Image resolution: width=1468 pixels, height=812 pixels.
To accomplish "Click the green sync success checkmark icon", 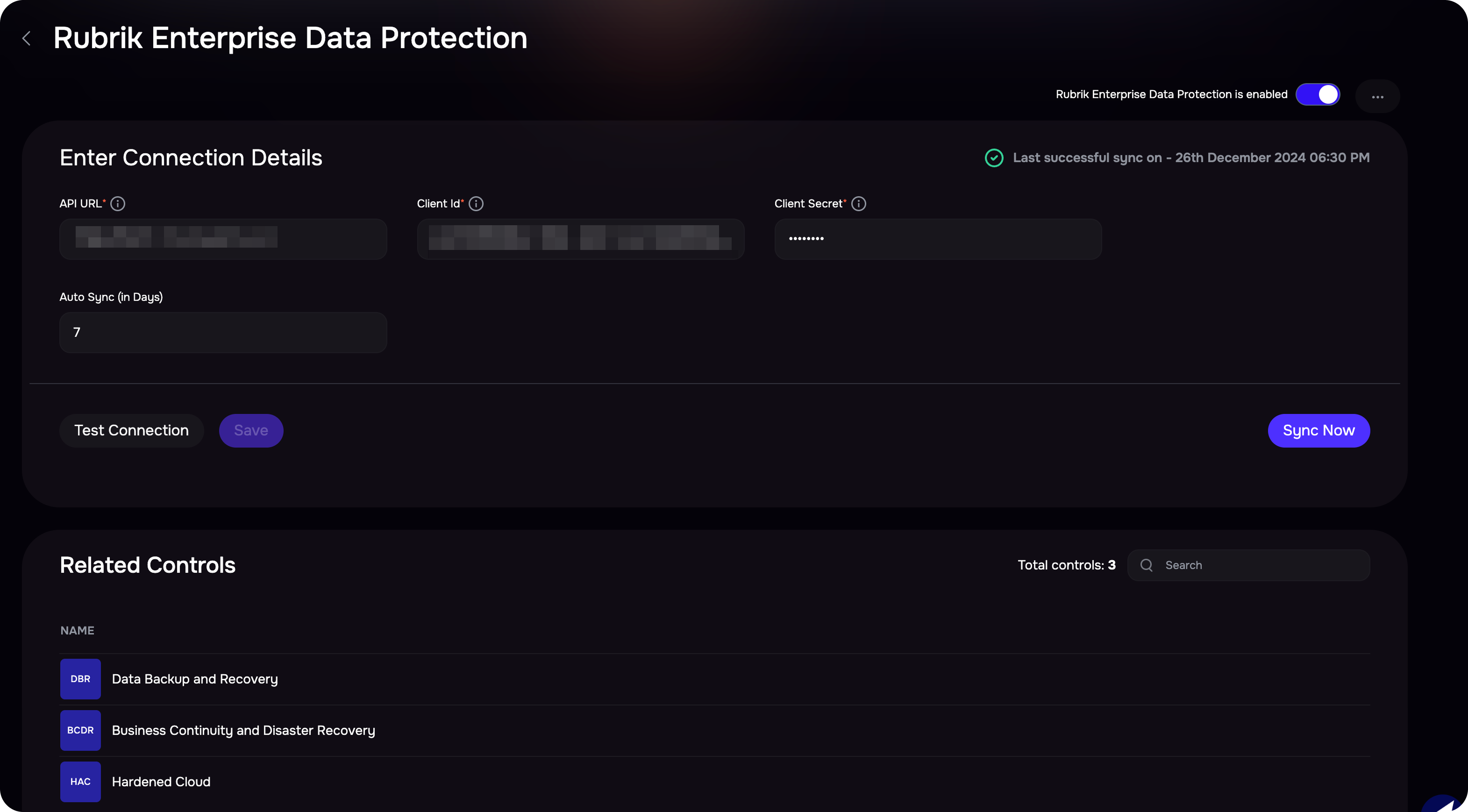I will (994, 158).
